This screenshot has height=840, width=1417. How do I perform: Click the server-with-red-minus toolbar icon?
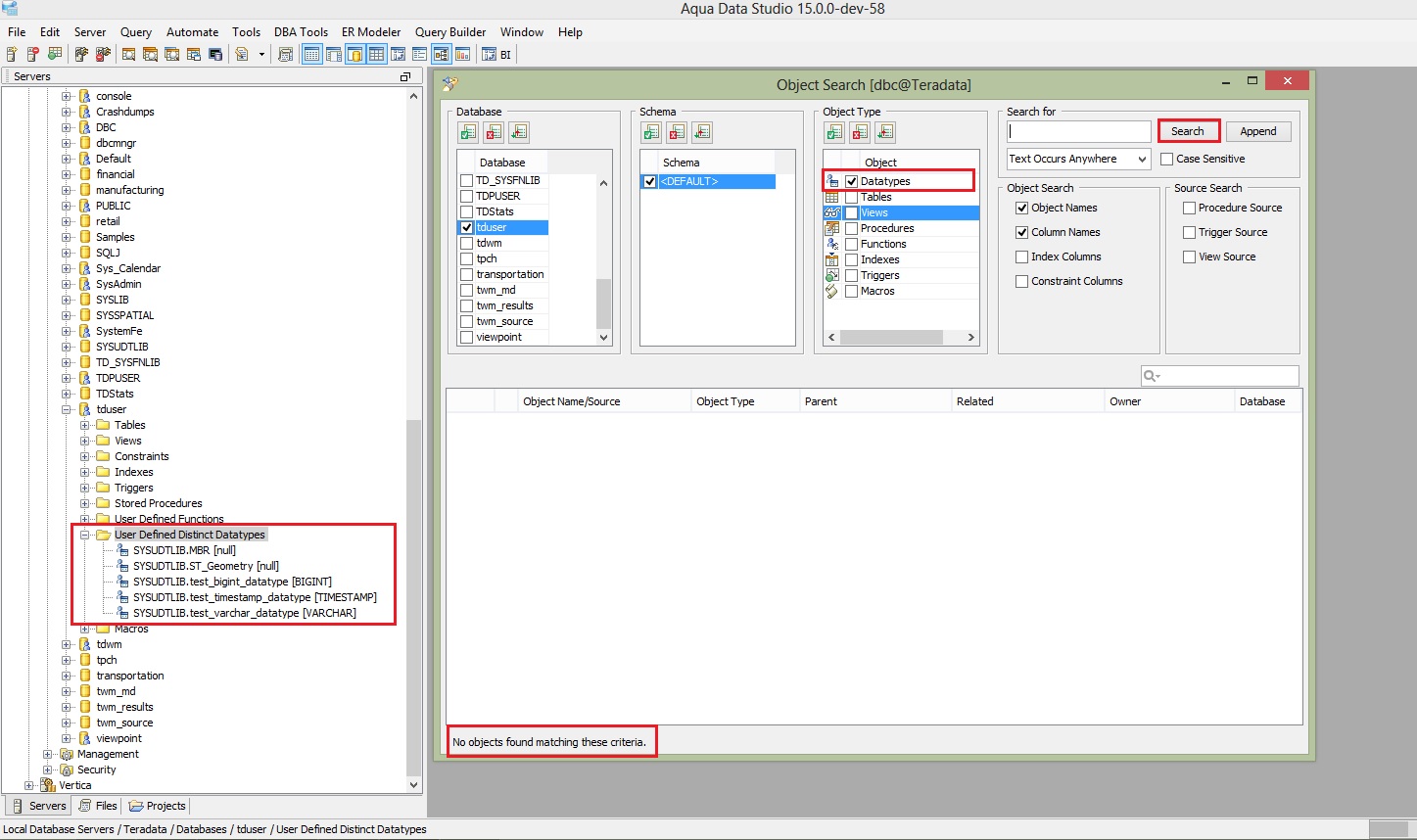coord(33,55)
